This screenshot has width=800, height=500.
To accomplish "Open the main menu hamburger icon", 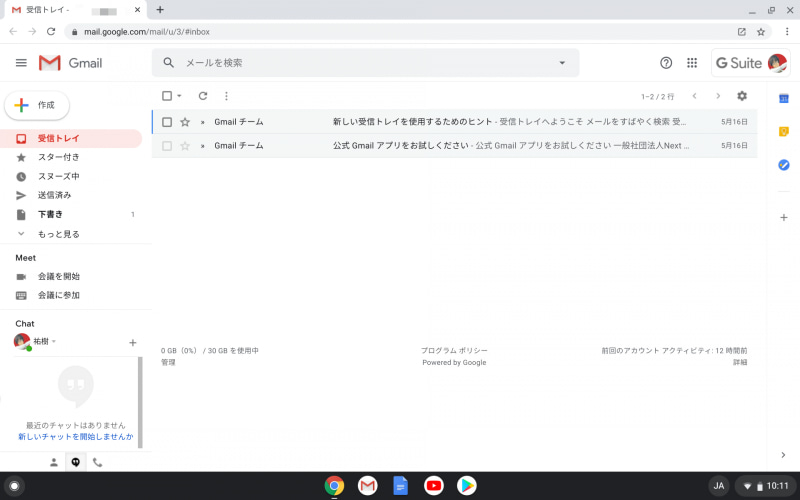I will point(21,63).
